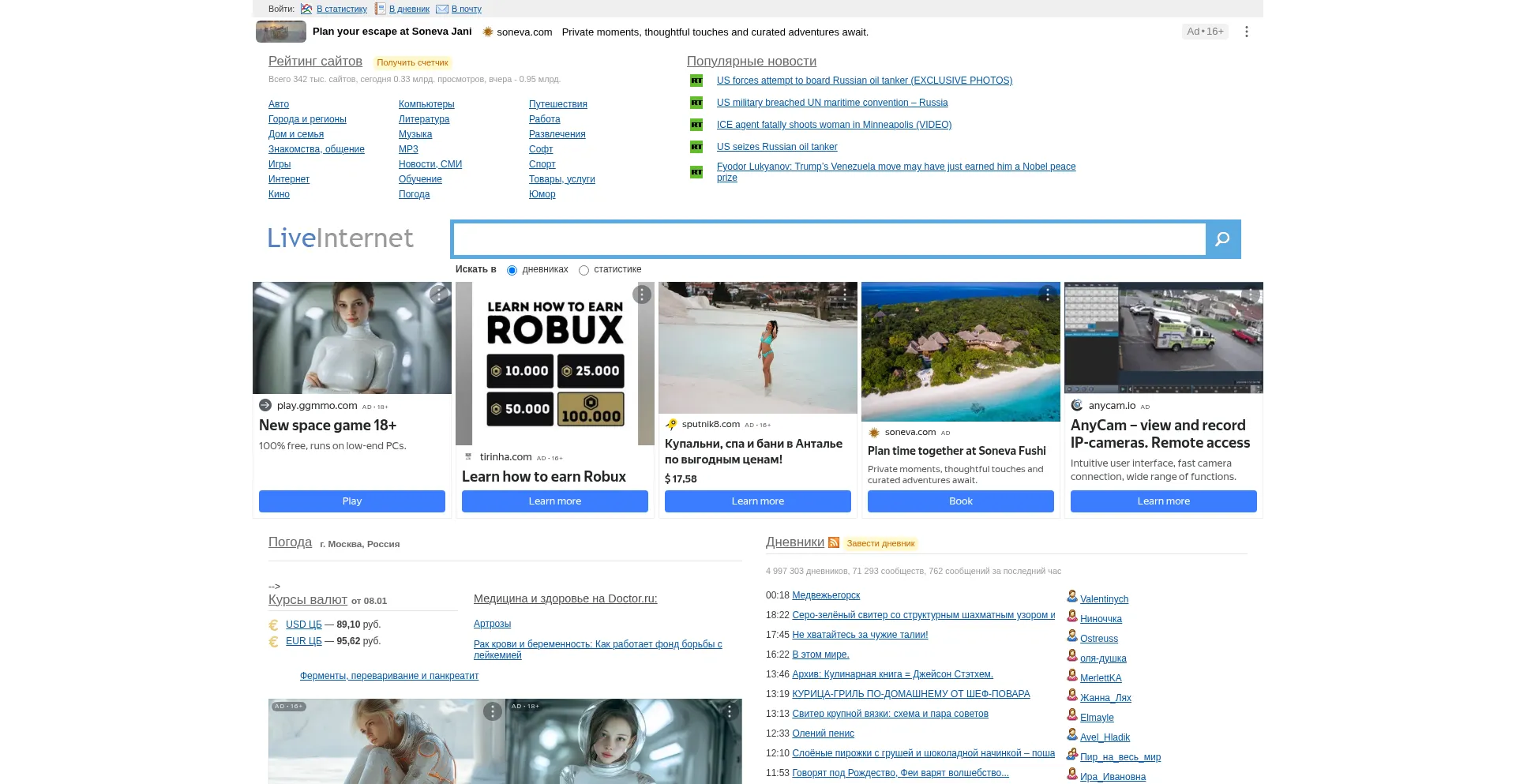Viewport: 1516px width, 784px height.
Task: Open the 'US seizes Russian oil tanker' headline
Action: pos(777,147)
